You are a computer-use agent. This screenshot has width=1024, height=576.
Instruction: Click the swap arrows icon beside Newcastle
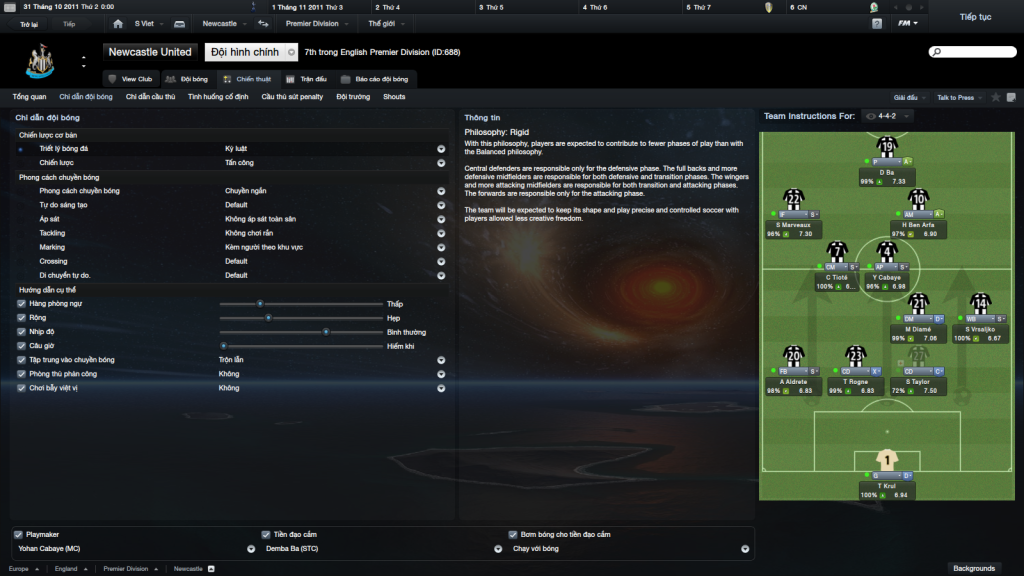click(263, 24)
